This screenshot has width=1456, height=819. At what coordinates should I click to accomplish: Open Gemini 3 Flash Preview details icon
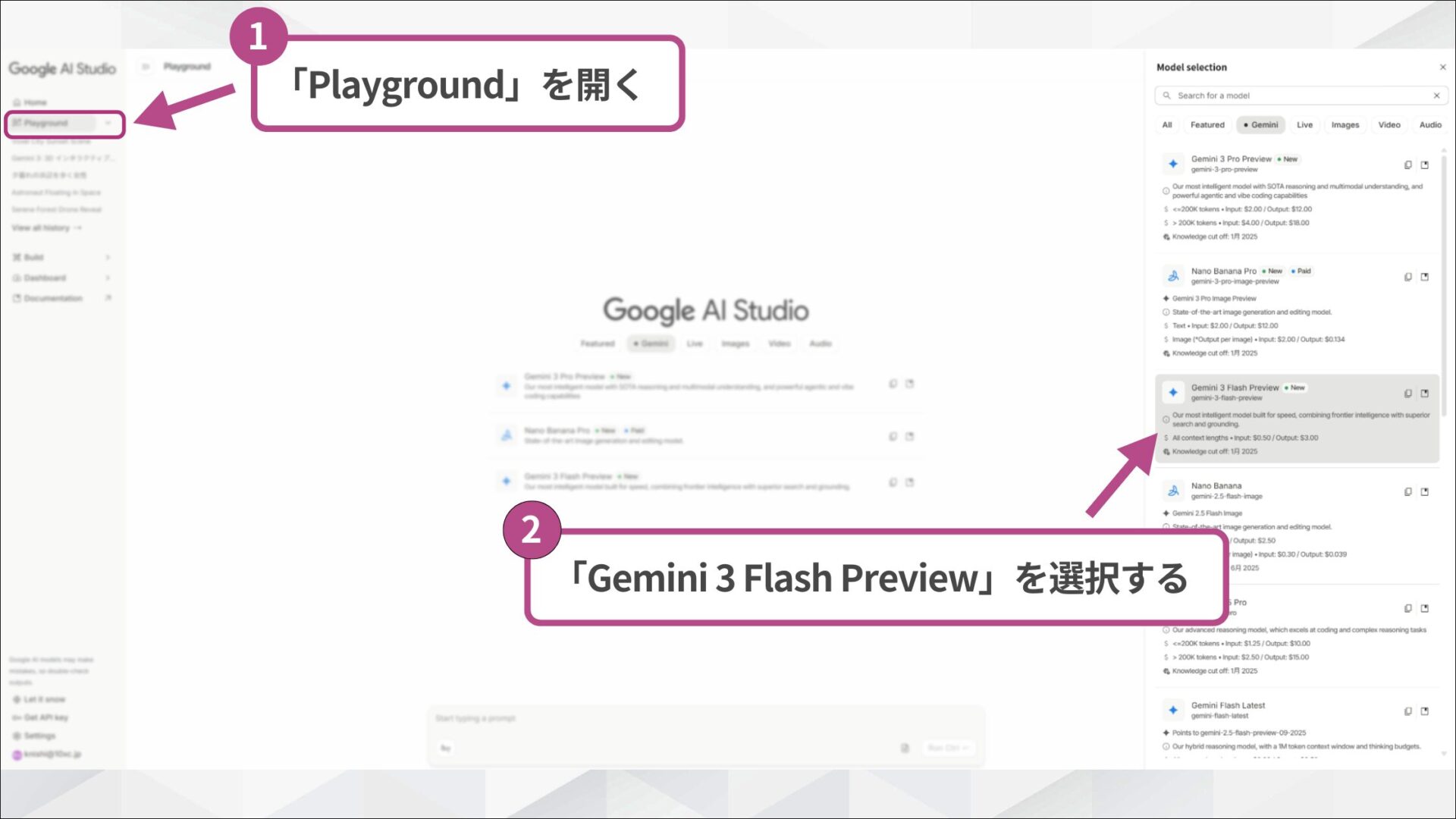coord(1425,394)
